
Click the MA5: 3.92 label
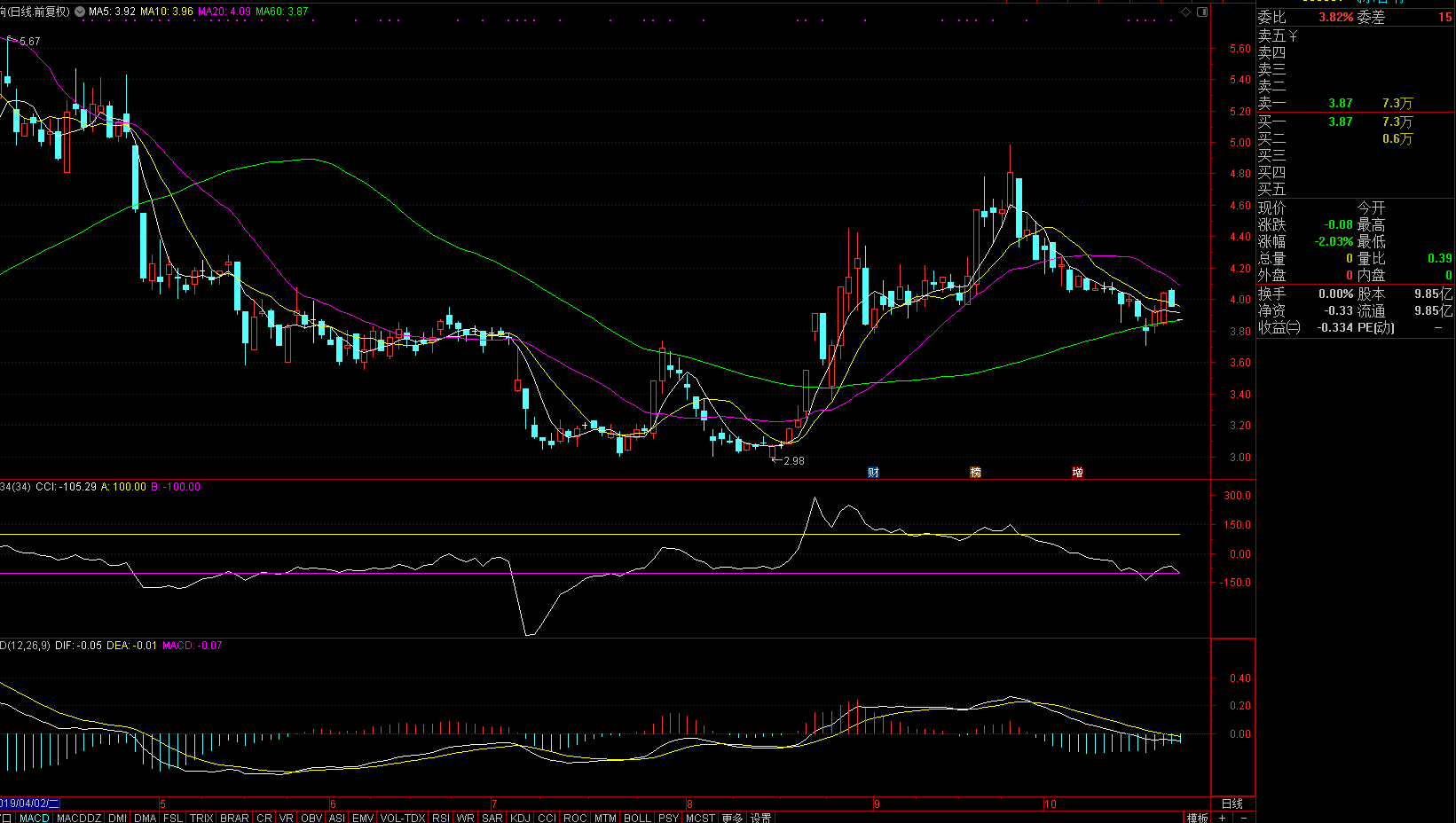pos(112,12)
